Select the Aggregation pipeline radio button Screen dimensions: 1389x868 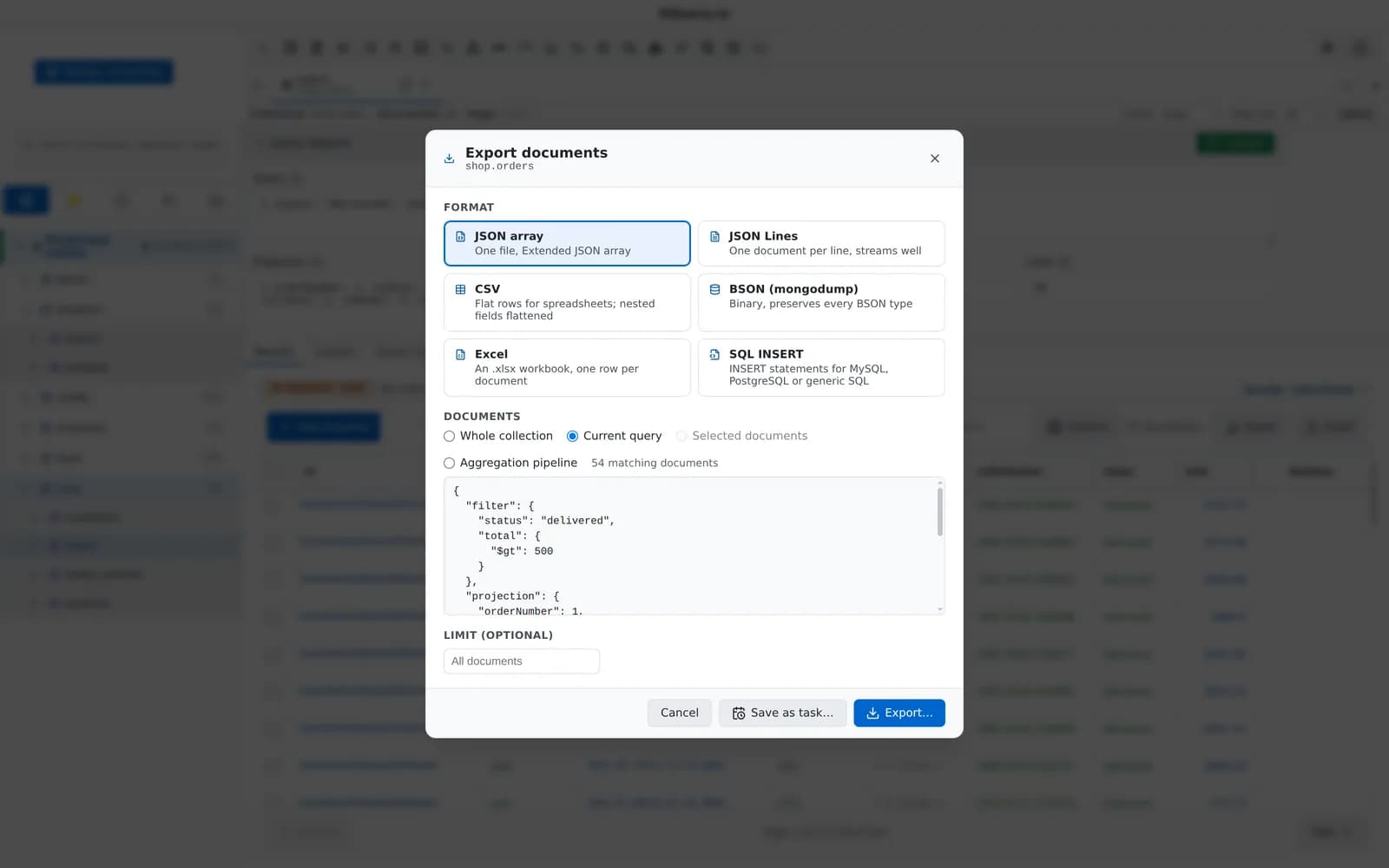point(449,463)
